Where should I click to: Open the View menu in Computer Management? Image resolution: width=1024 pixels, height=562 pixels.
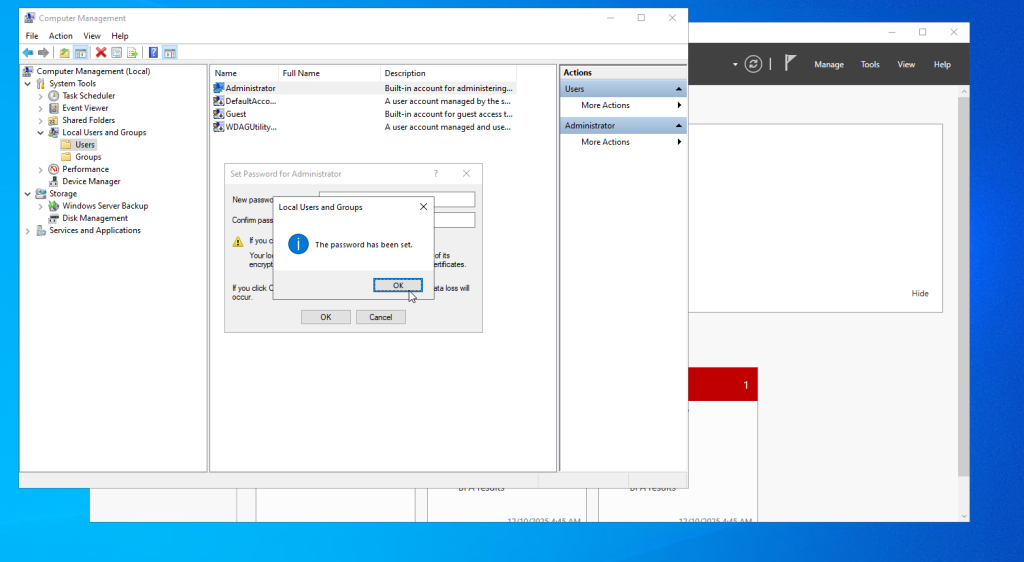[92, 36]
